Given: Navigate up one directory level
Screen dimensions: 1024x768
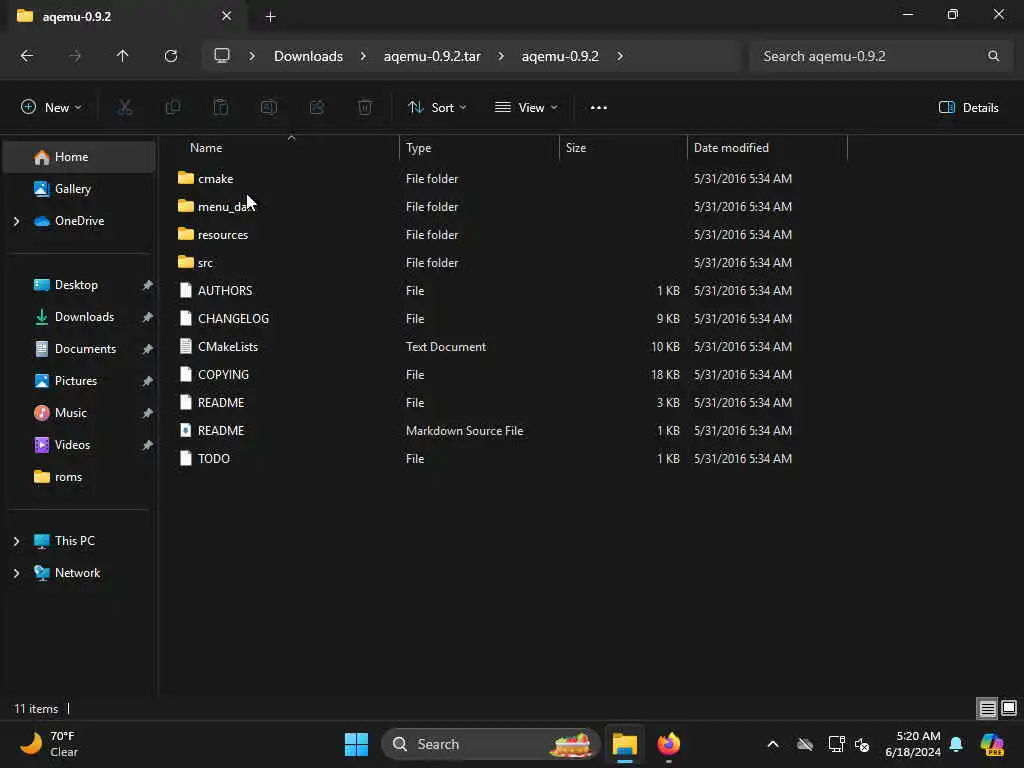Looking at the screenshot, I should click(x=122, y=56).
